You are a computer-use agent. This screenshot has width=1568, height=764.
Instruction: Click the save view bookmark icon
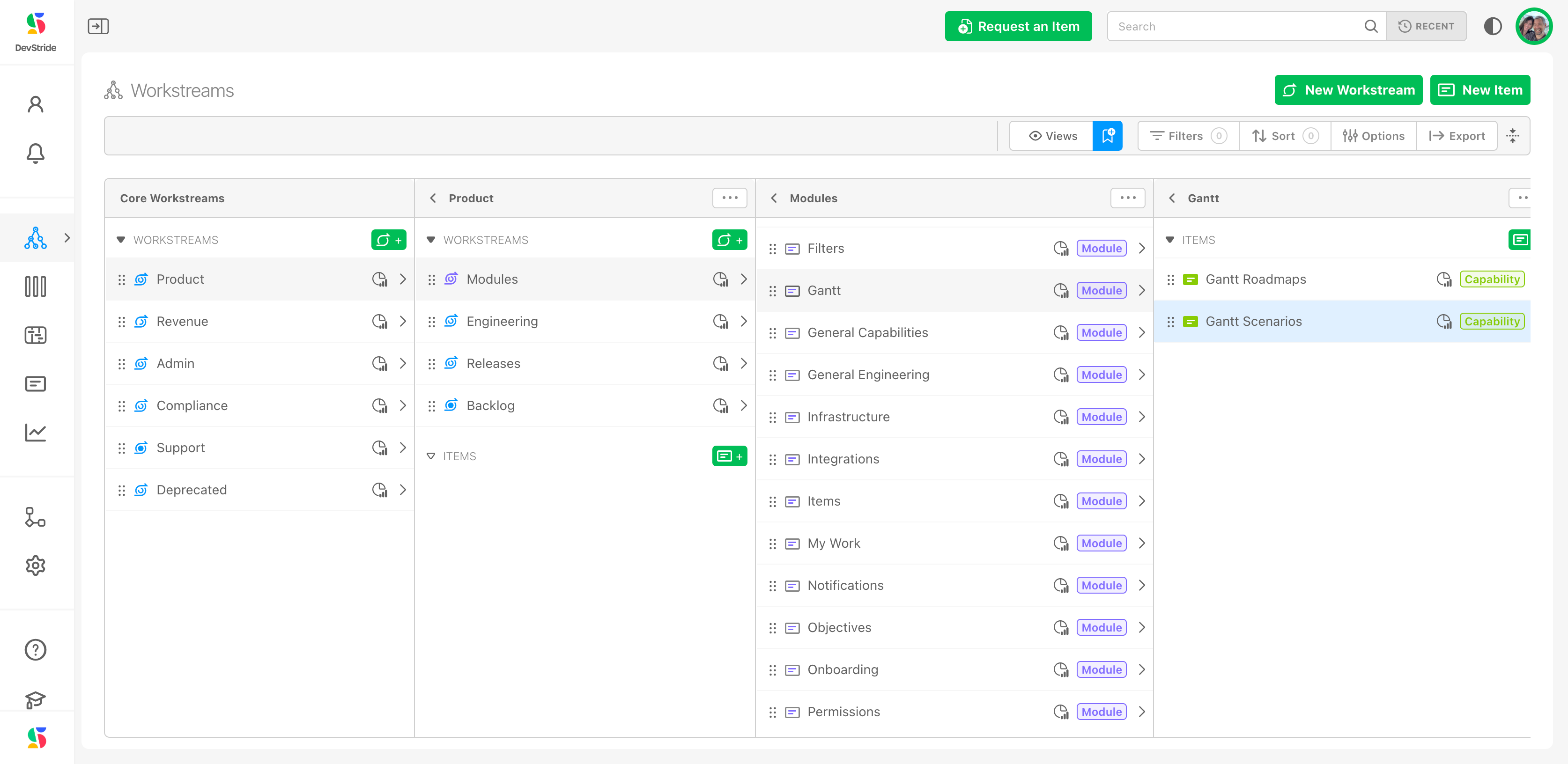click(1107, 136)
